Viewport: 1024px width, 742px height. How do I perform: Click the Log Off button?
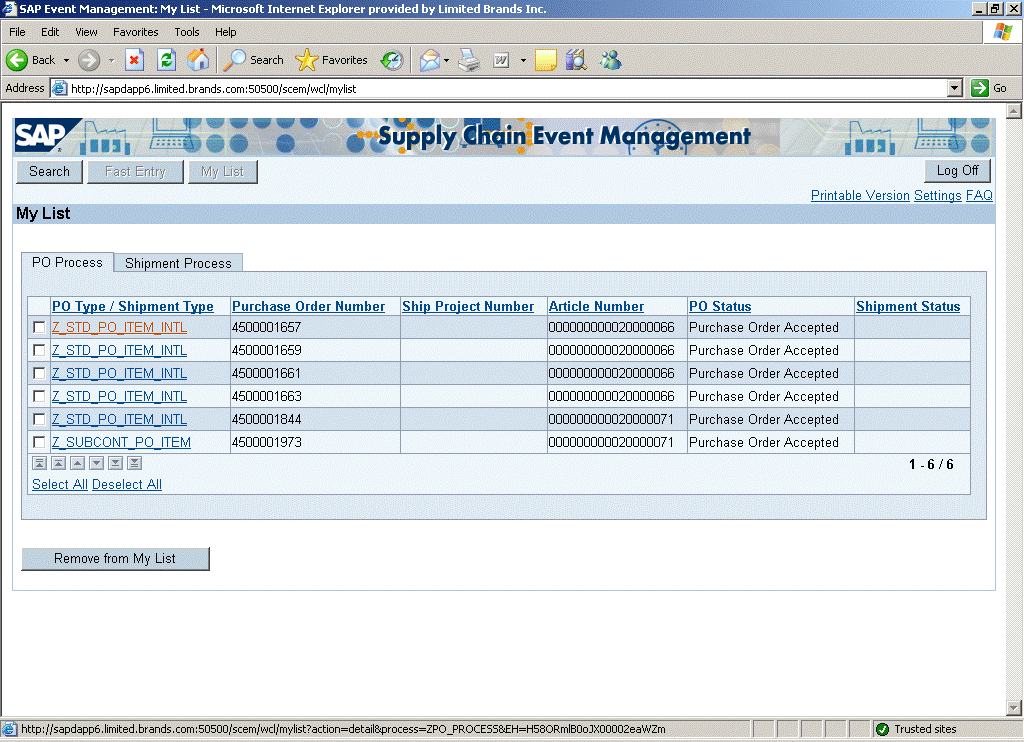point(957,170)
